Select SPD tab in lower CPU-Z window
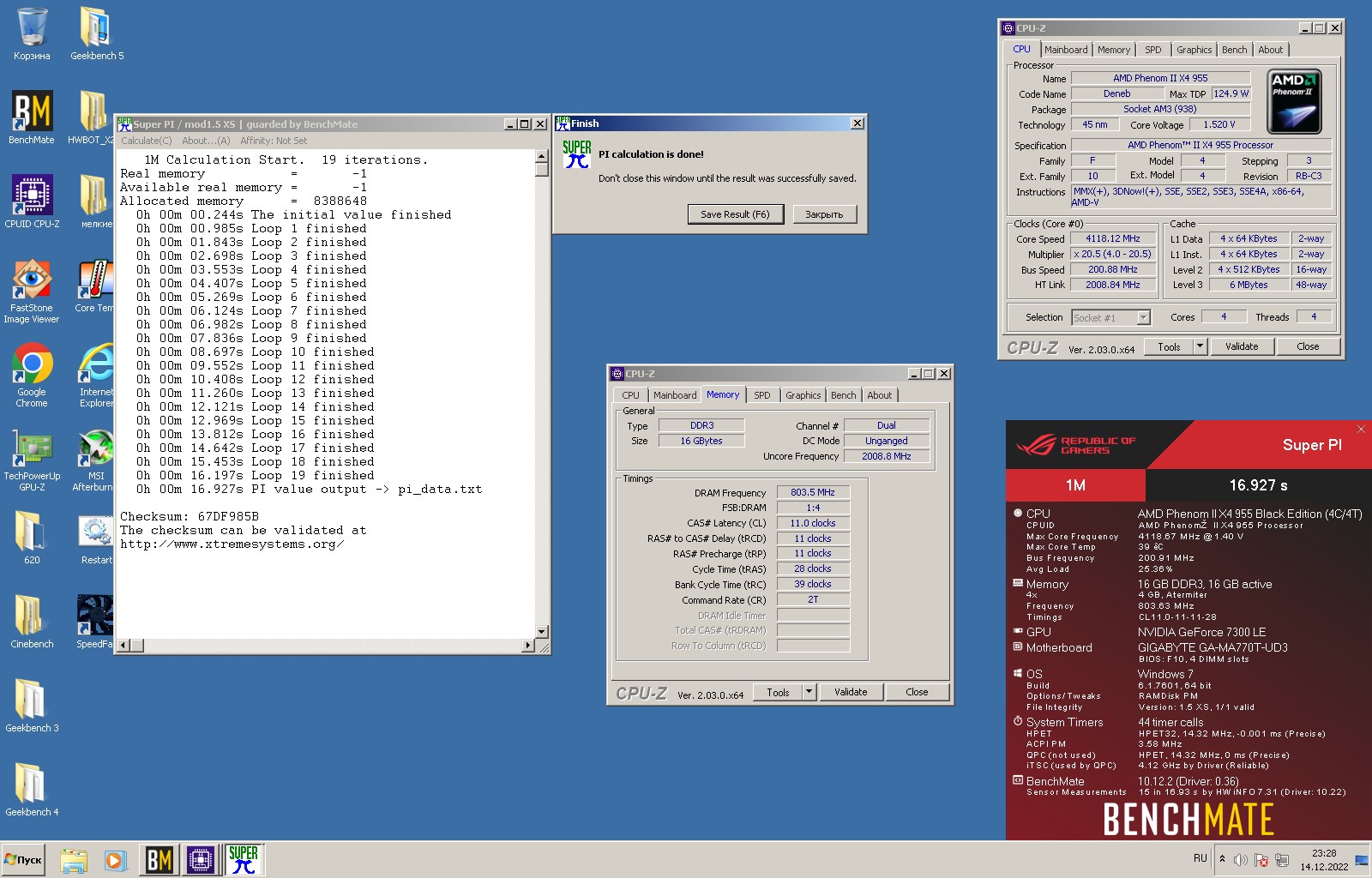 762,395
